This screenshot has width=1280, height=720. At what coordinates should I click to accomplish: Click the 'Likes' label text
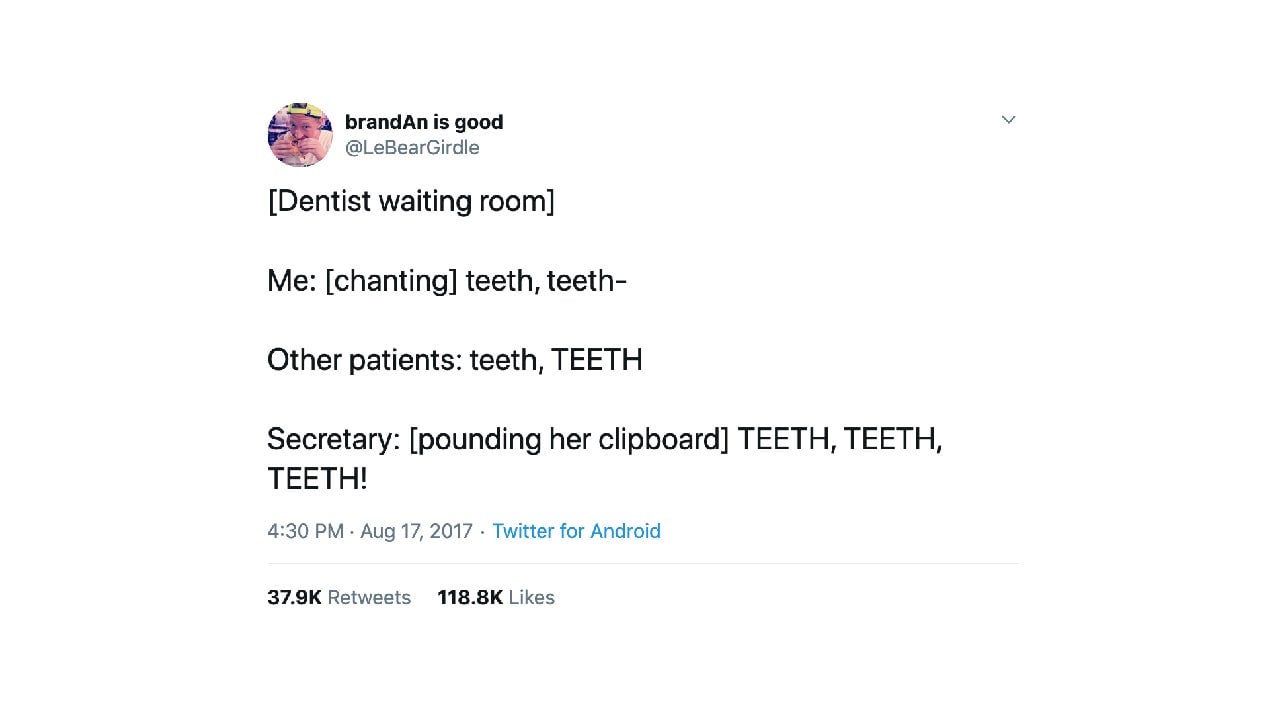pyautogui.click(x=531, y=597)
